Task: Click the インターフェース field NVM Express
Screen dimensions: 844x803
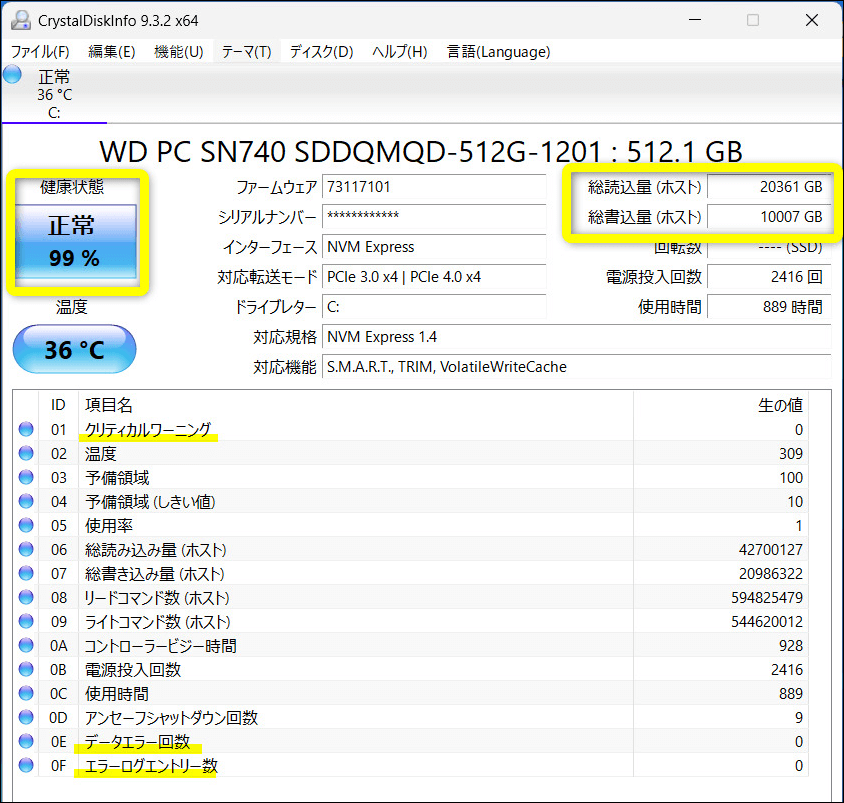Action: [x=434, y=246]
